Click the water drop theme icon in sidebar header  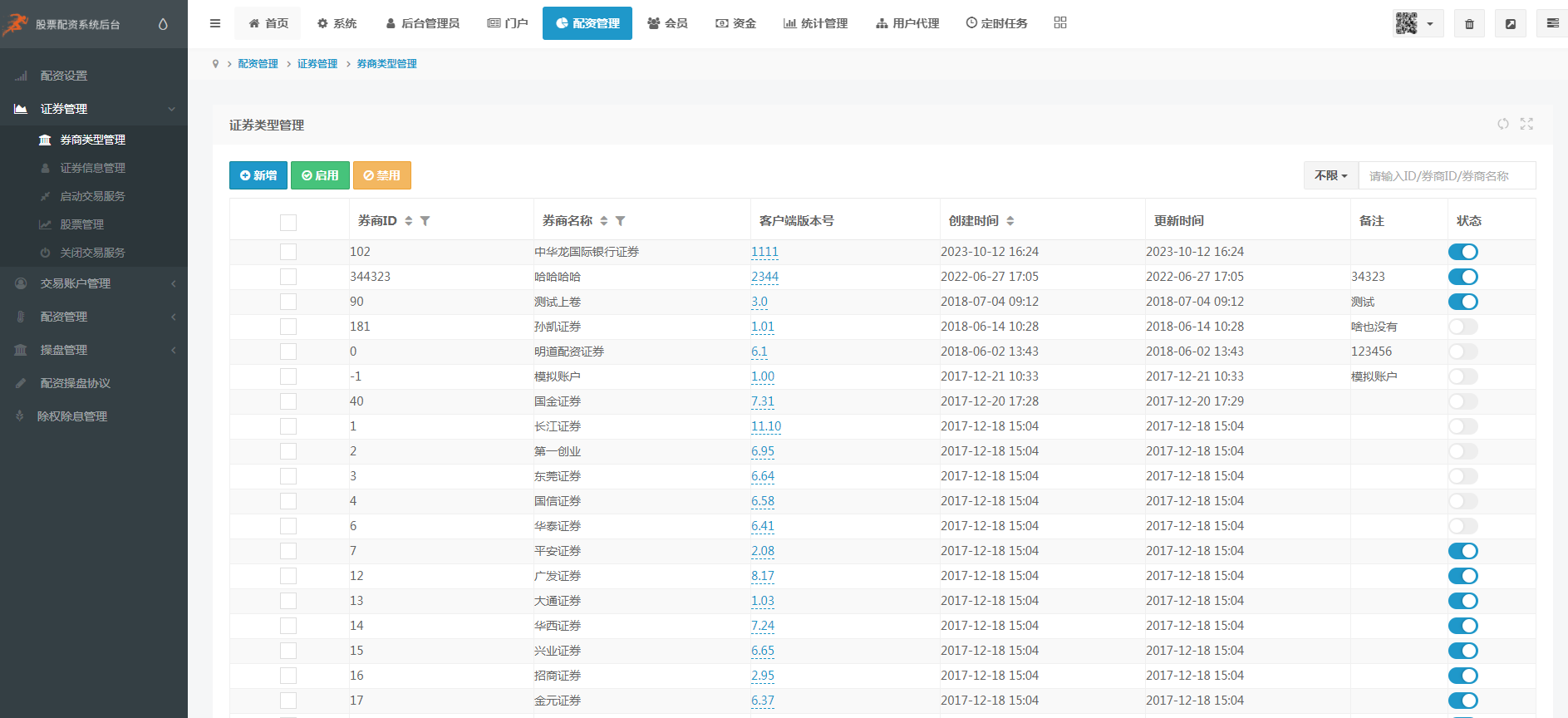(163, 24)
